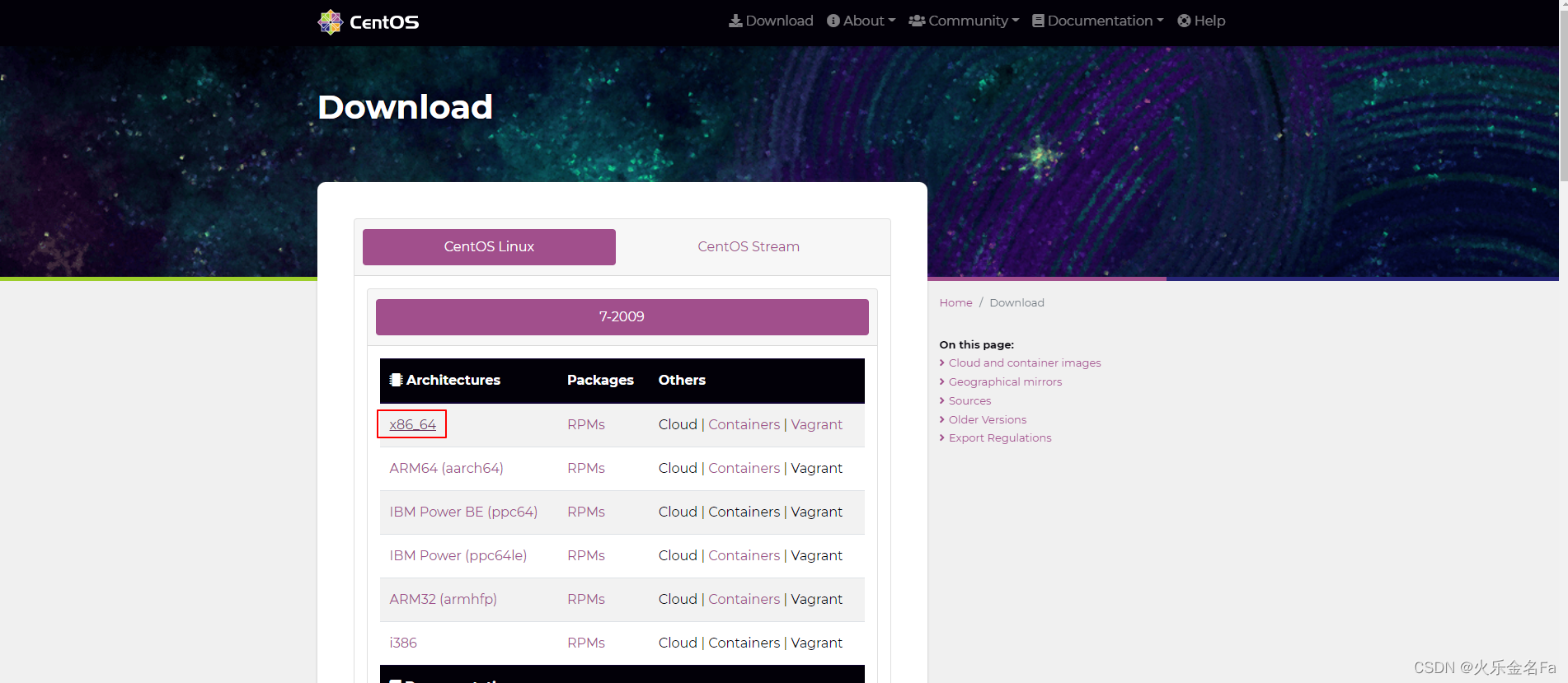Open Vagrant link in x86_64 row

click(816, 424)
